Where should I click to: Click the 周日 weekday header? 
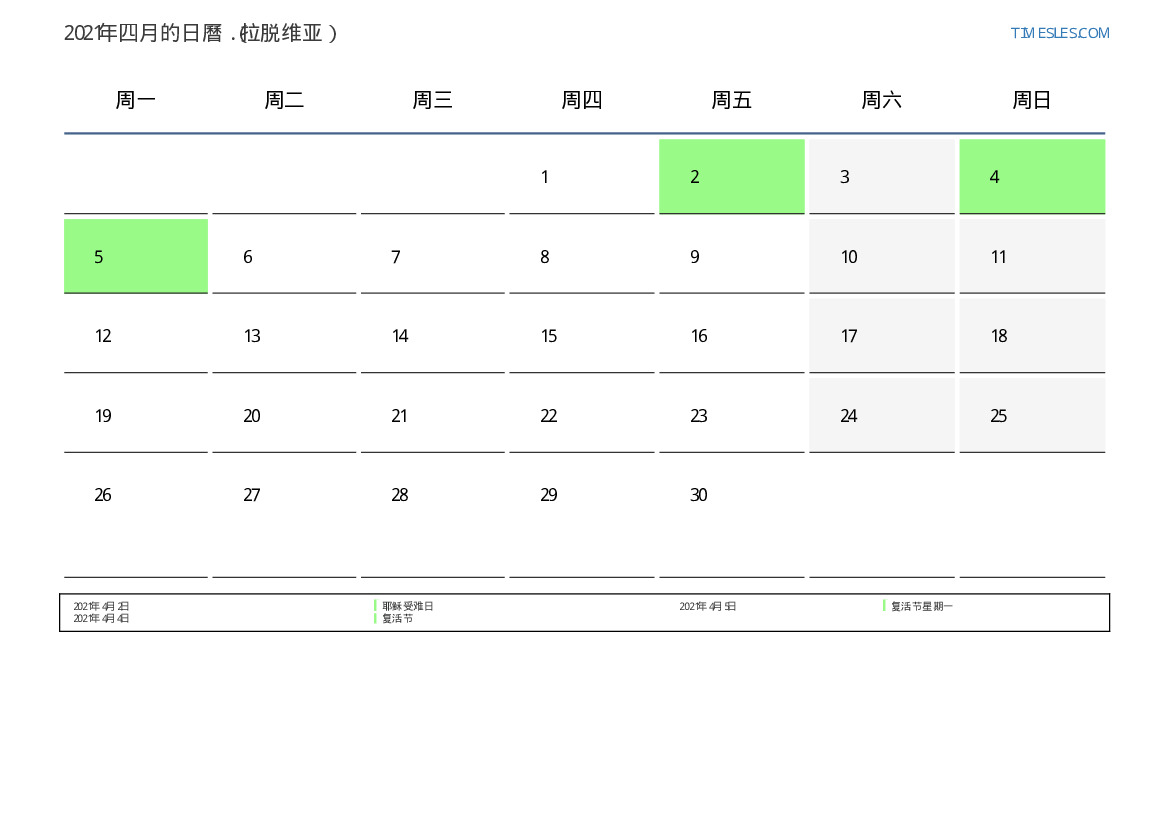(1031, 100)
